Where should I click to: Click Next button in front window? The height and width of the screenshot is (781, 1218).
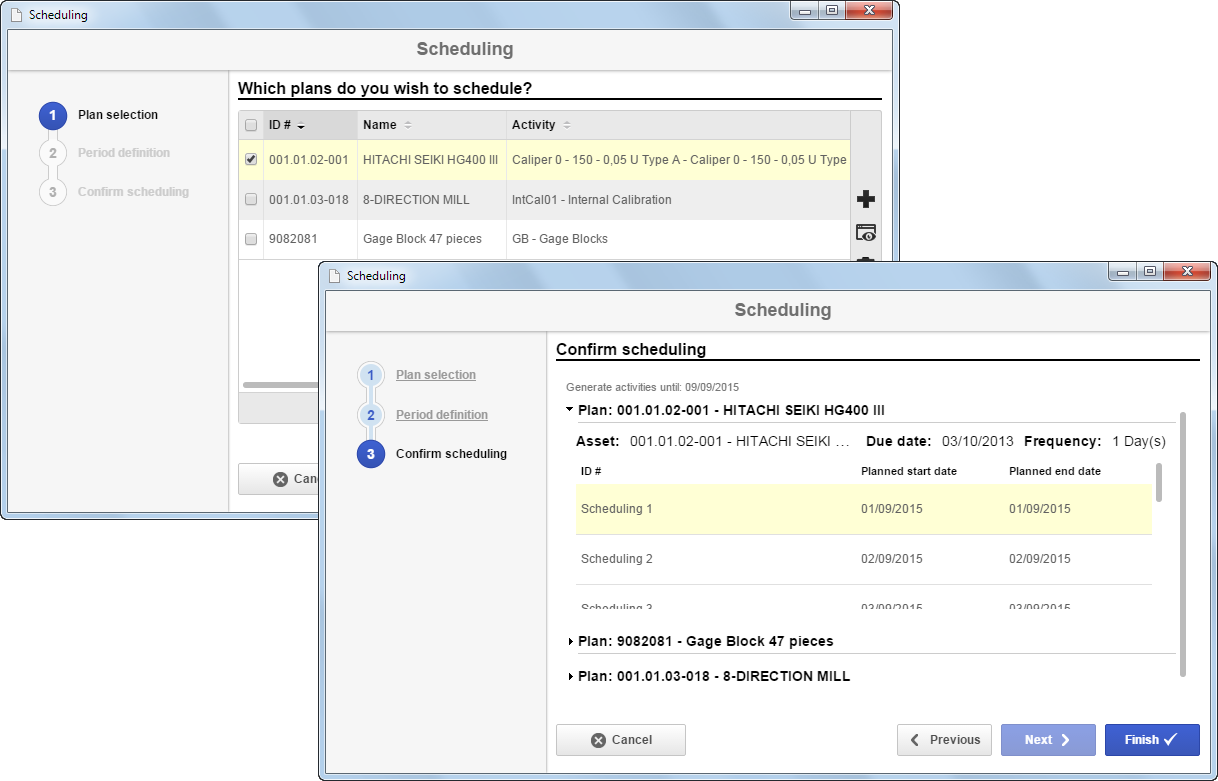pos(1048,740)
